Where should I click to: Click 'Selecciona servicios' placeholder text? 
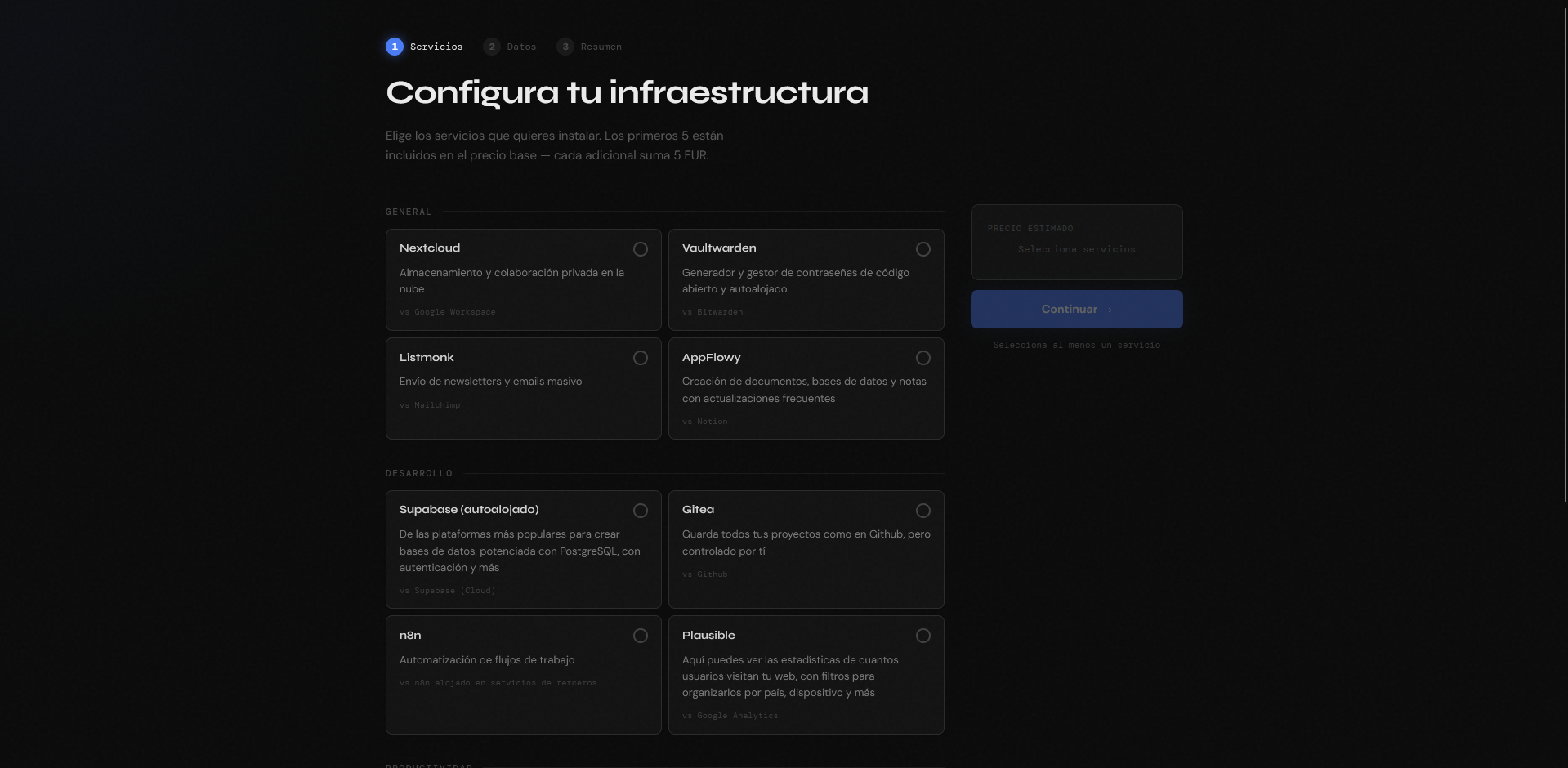1077,249
